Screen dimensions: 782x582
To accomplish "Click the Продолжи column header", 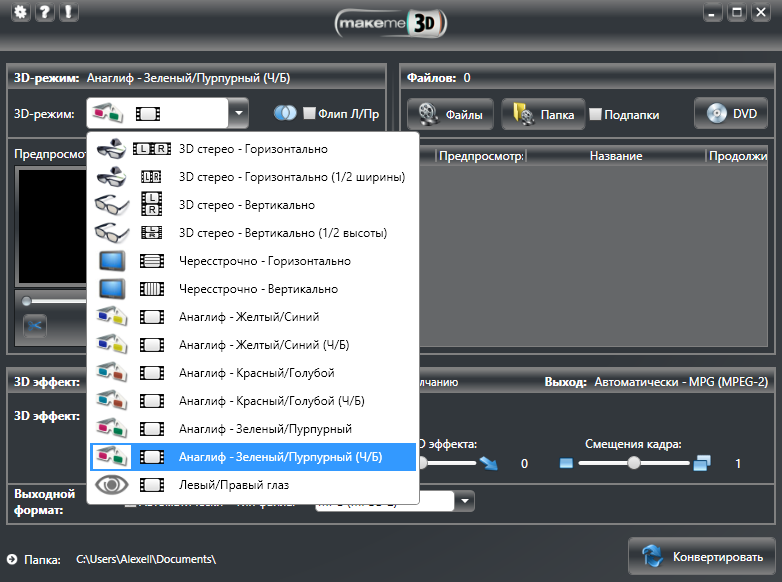I will tap(738, 156).
